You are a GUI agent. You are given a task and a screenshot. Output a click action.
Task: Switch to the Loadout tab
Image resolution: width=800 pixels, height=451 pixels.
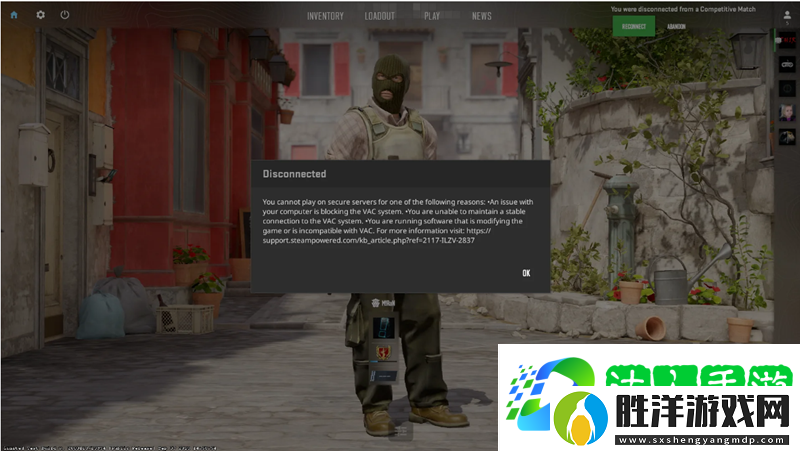380,16
